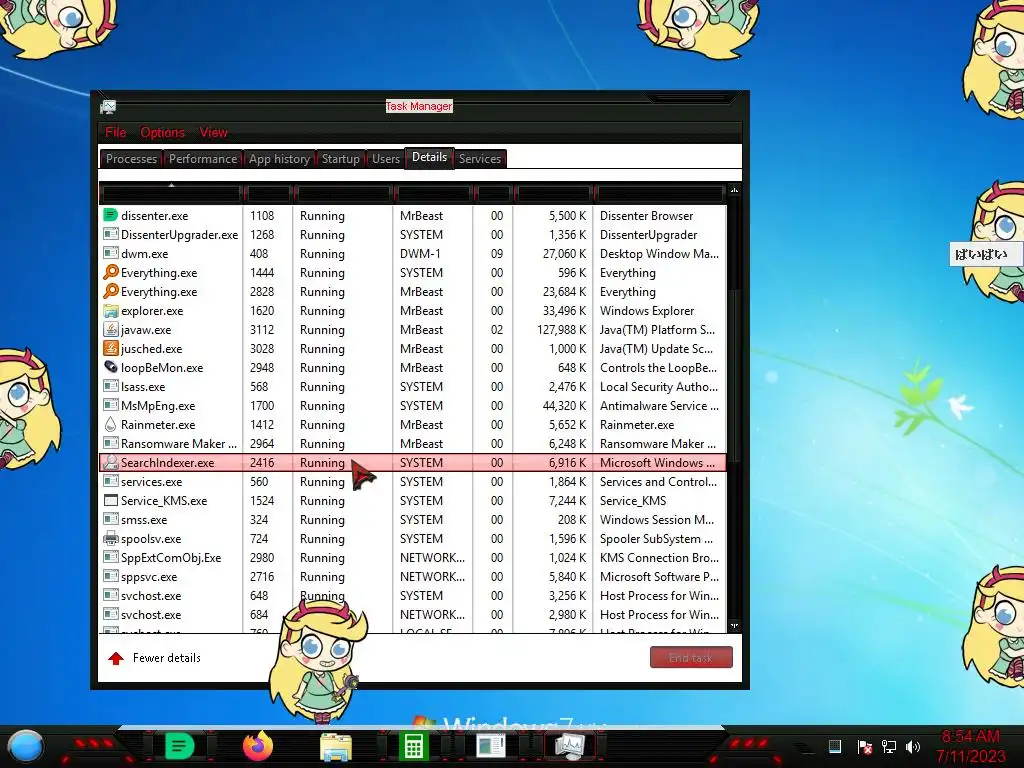Click the CPU value 09 for dwm.exe
The height and width of the screenshot is (768, 1024).
coord(496,253)
